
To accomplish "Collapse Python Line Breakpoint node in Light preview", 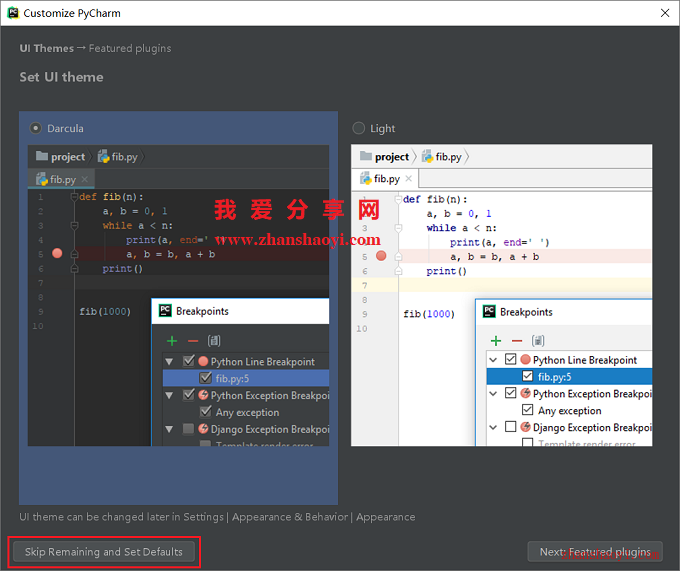I will coord(493,360).
